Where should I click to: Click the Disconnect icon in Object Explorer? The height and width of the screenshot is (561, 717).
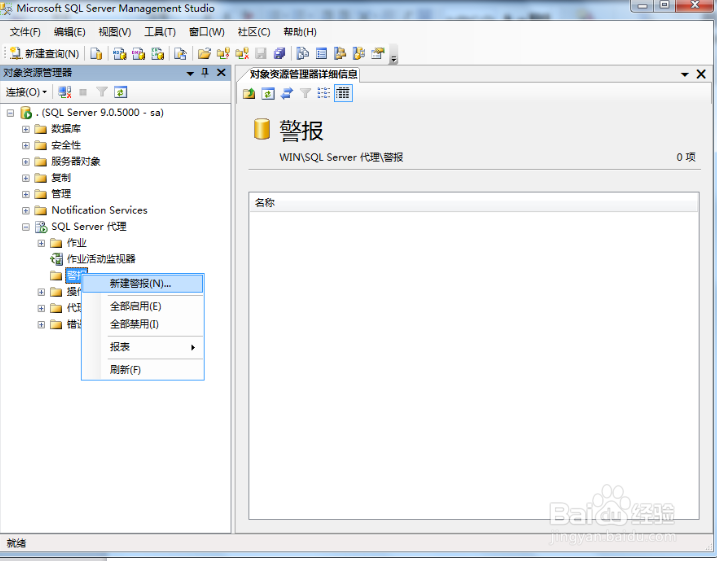64,92
